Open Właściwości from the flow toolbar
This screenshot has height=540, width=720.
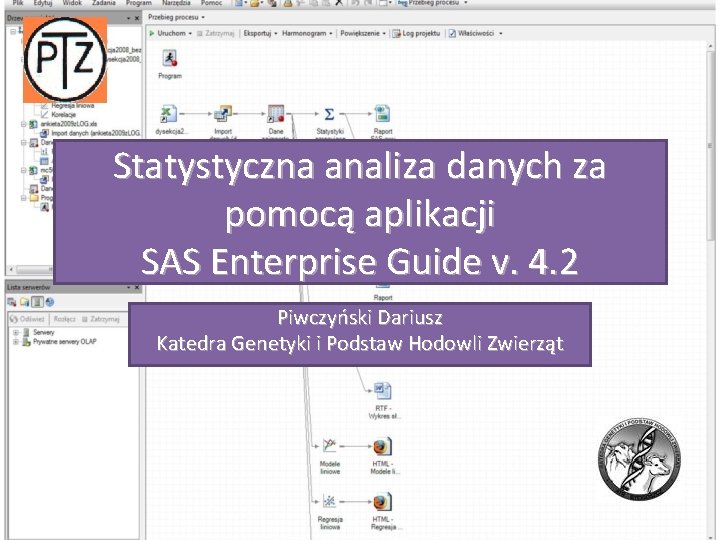click(x=472, y=34)
